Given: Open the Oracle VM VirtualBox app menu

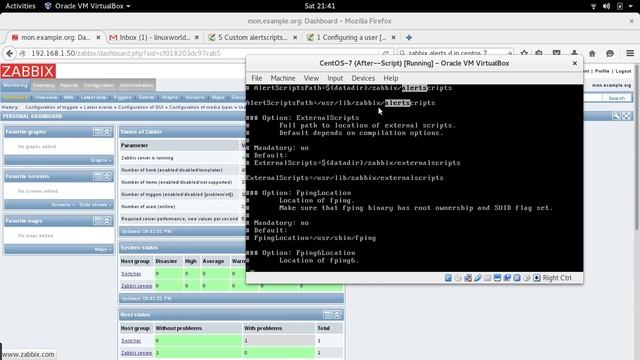Looking at the screenshot, I should click(x=88, y=6).
